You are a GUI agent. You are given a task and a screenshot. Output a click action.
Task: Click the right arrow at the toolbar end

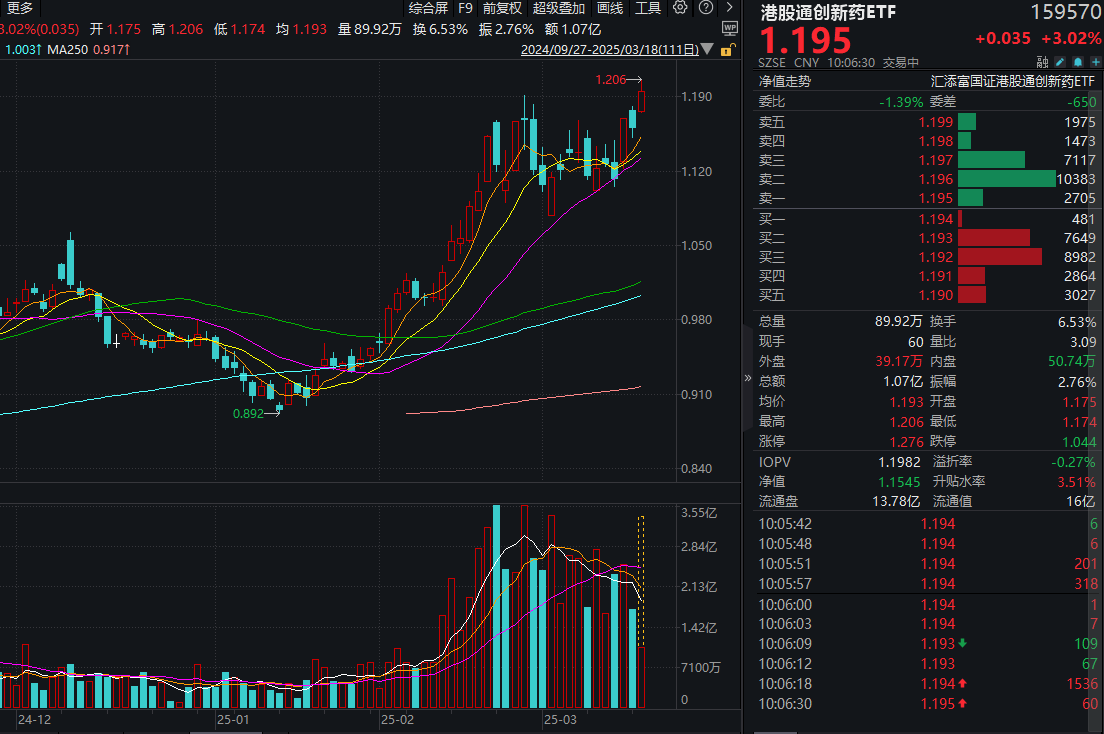tap(729, 8)
